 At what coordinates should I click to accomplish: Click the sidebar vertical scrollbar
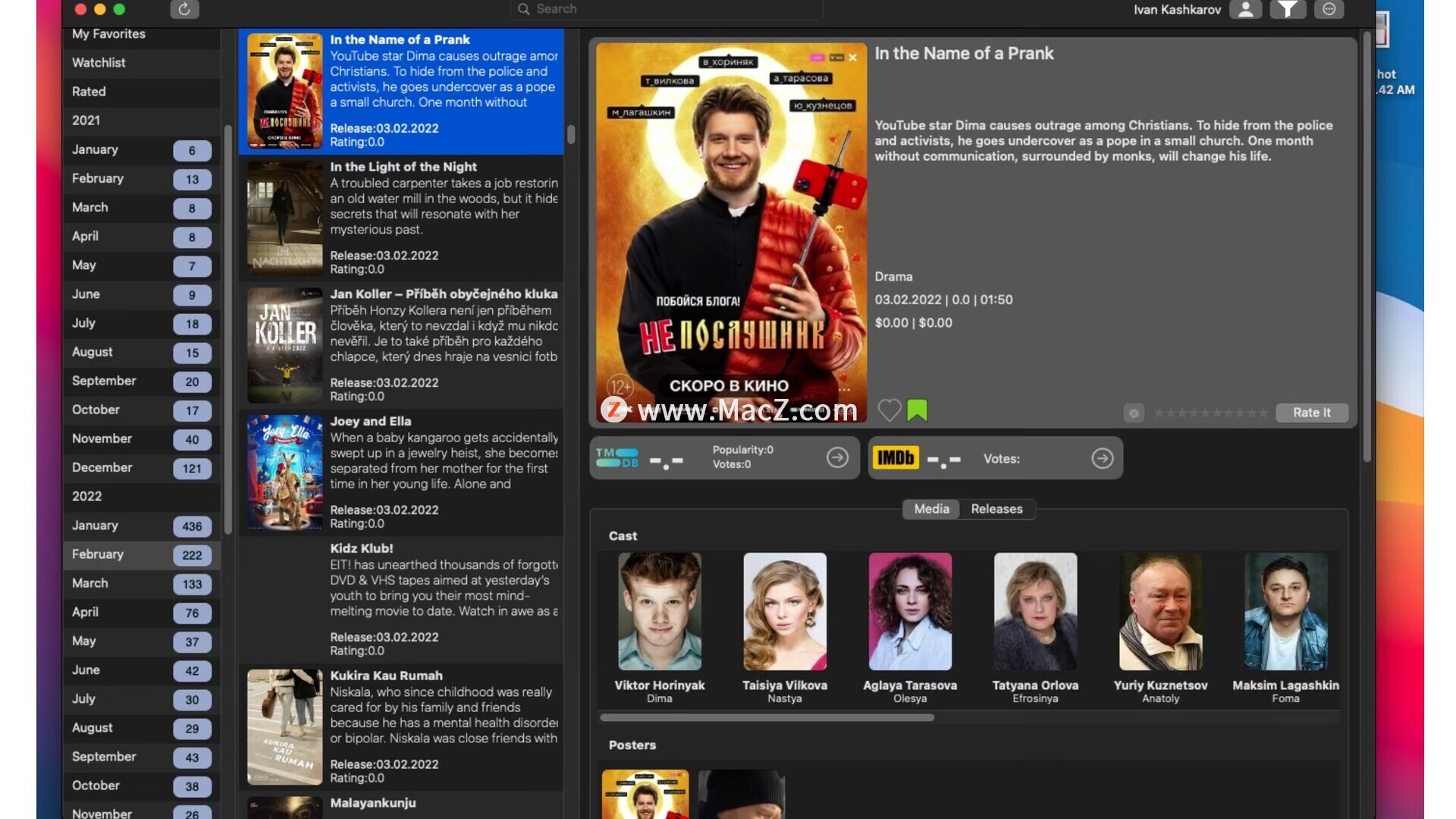[x=227, y=329]
